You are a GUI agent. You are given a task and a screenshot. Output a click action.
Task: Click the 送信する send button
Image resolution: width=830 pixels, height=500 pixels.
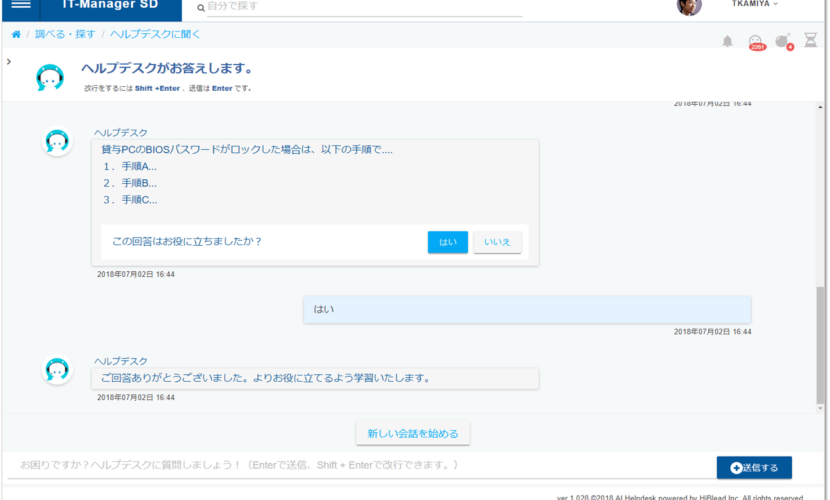click(x=754, y=468)
